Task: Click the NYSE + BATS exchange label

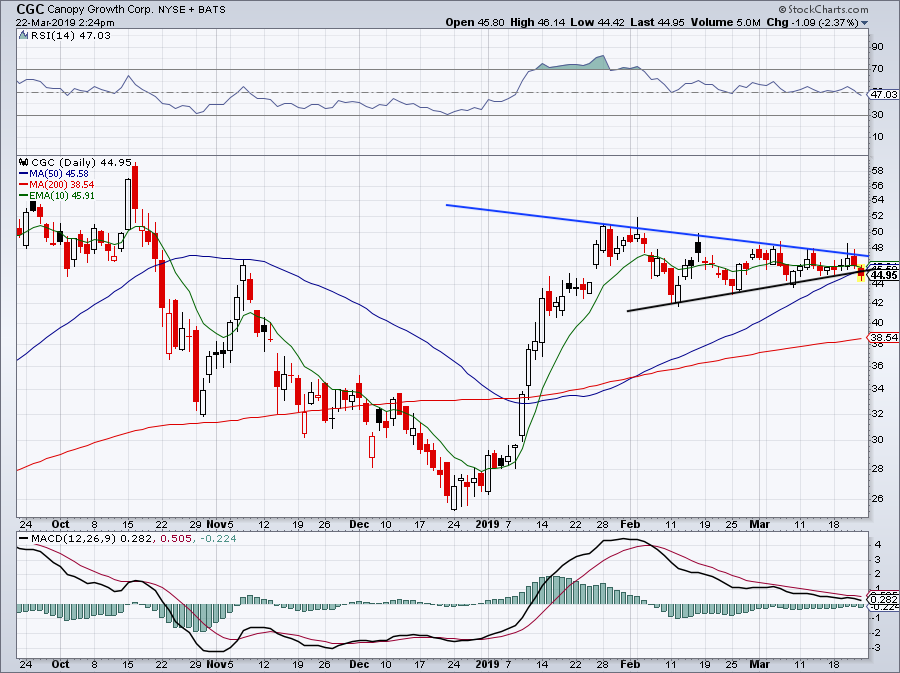Action: [191, 9]
